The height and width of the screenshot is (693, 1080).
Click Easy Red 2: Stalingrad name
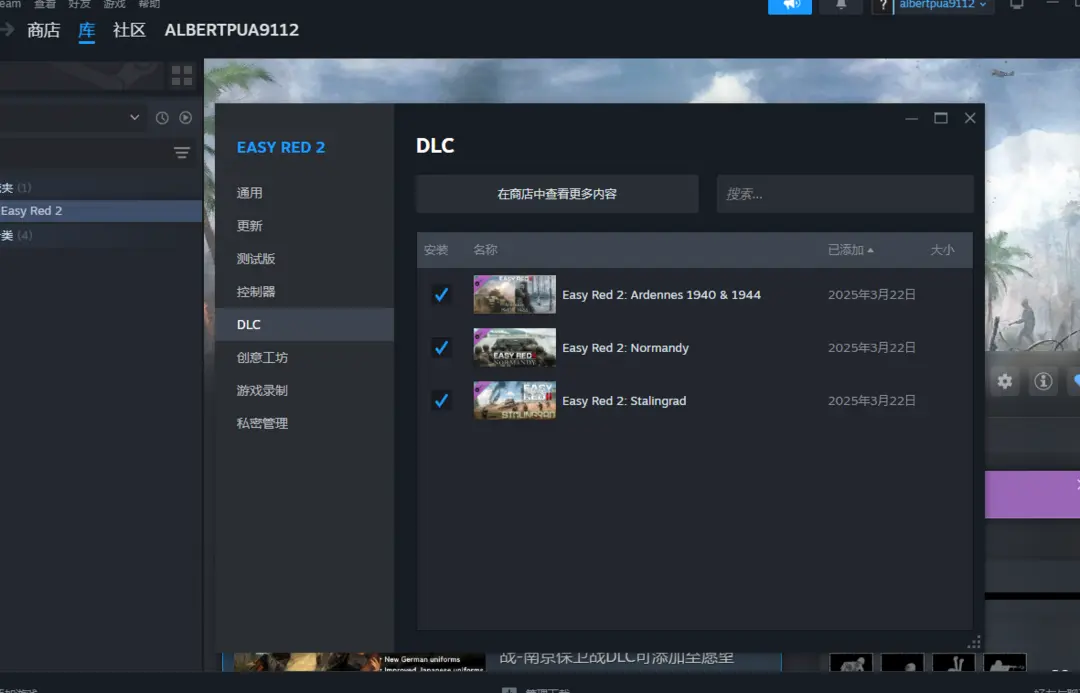(624, 401)
